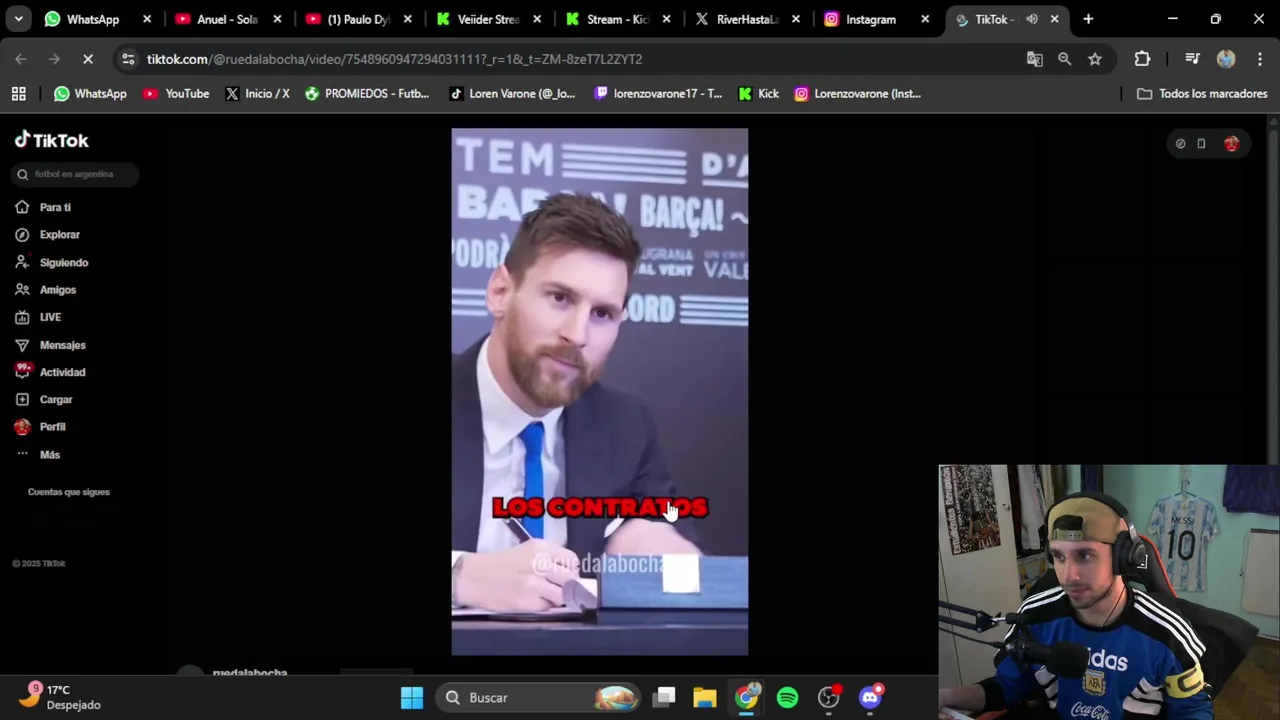Viewport: 1280px width, 720px height.
Task: Open media controls icon
Action: tap(1192, 59)
